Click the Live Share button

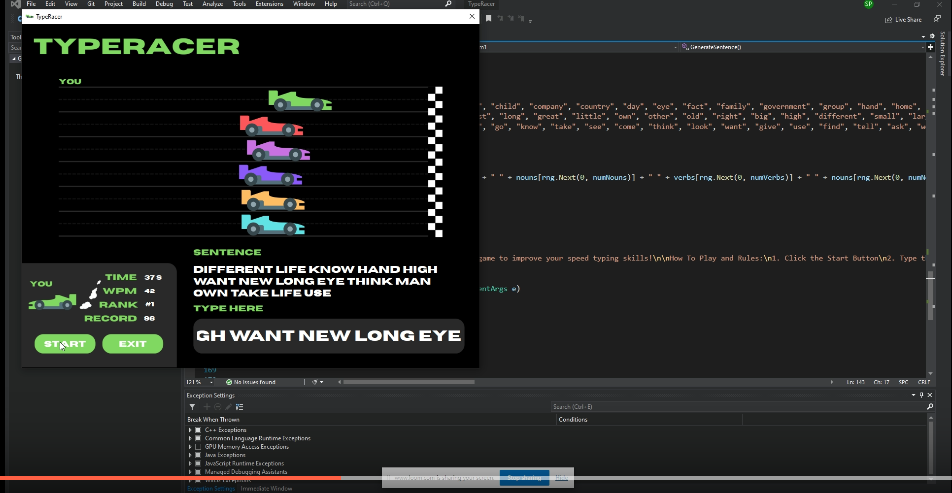click(x=903, y=19)
